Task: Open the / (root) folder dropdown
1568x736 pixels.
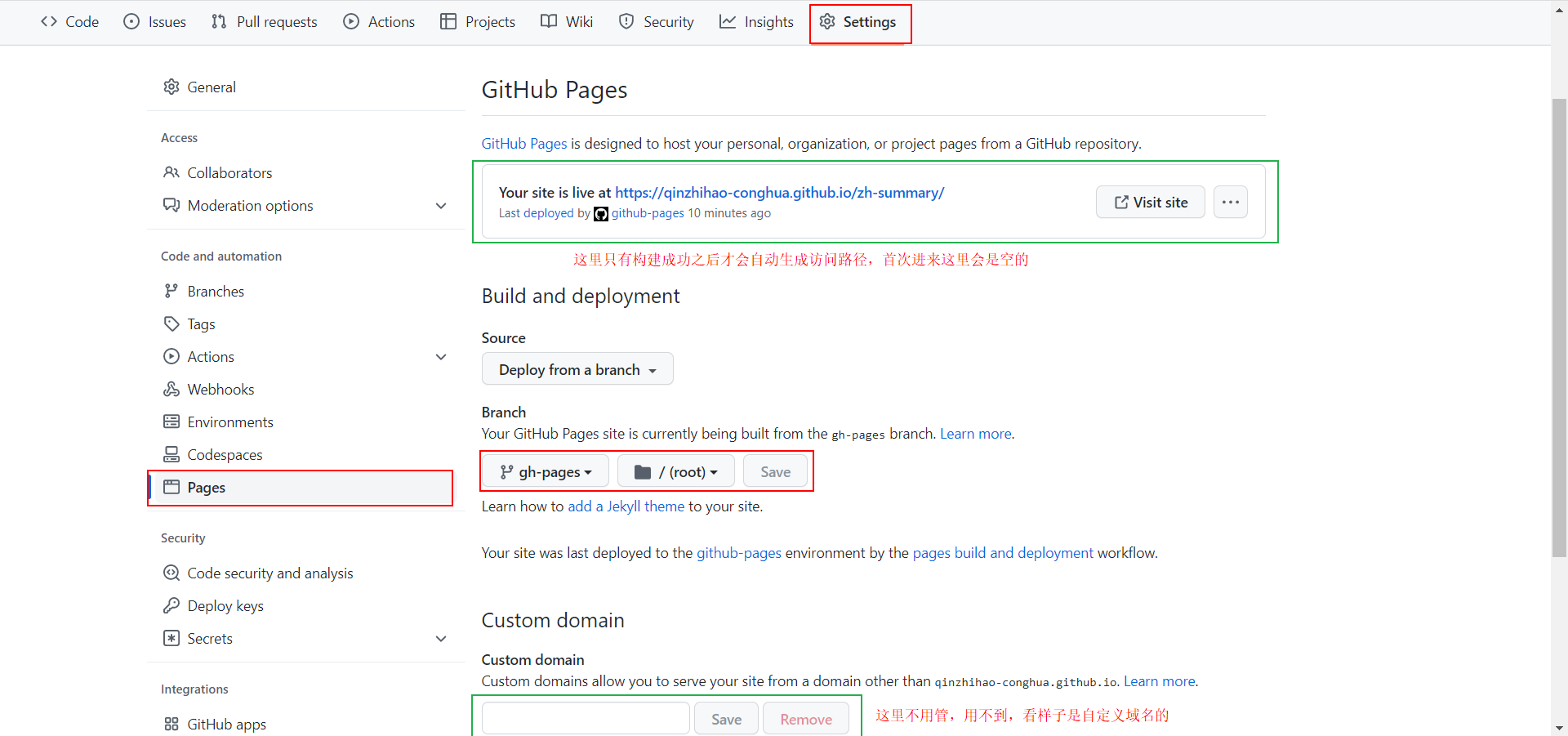Action: [x=676, y=471]
